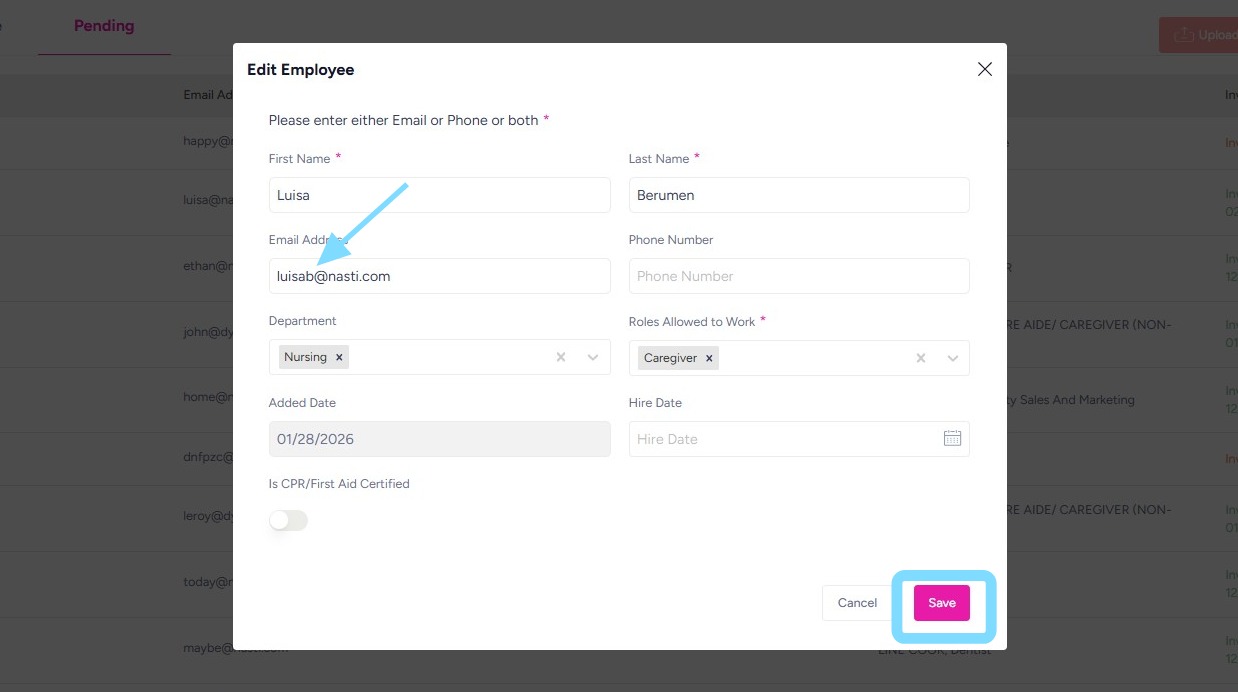Click the disabled Added Date field
Screen dimensions: 1238x692
[x=439, y=439]
